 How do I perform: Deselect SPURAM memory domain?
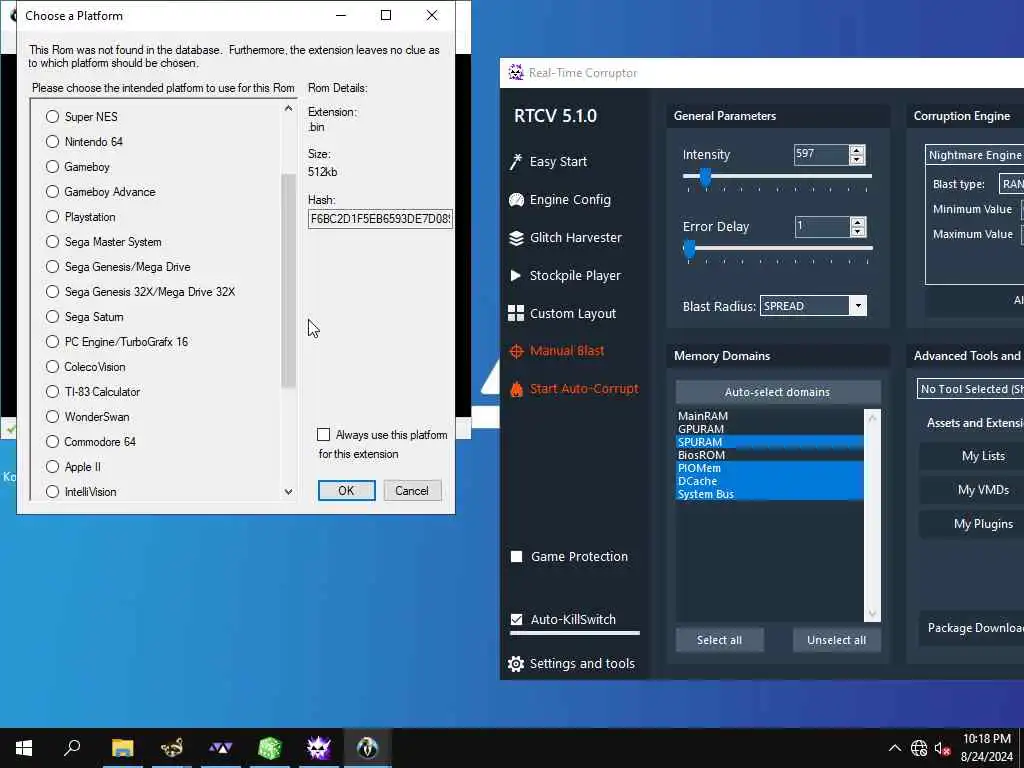pyautogui.click(x=770, y=442)
